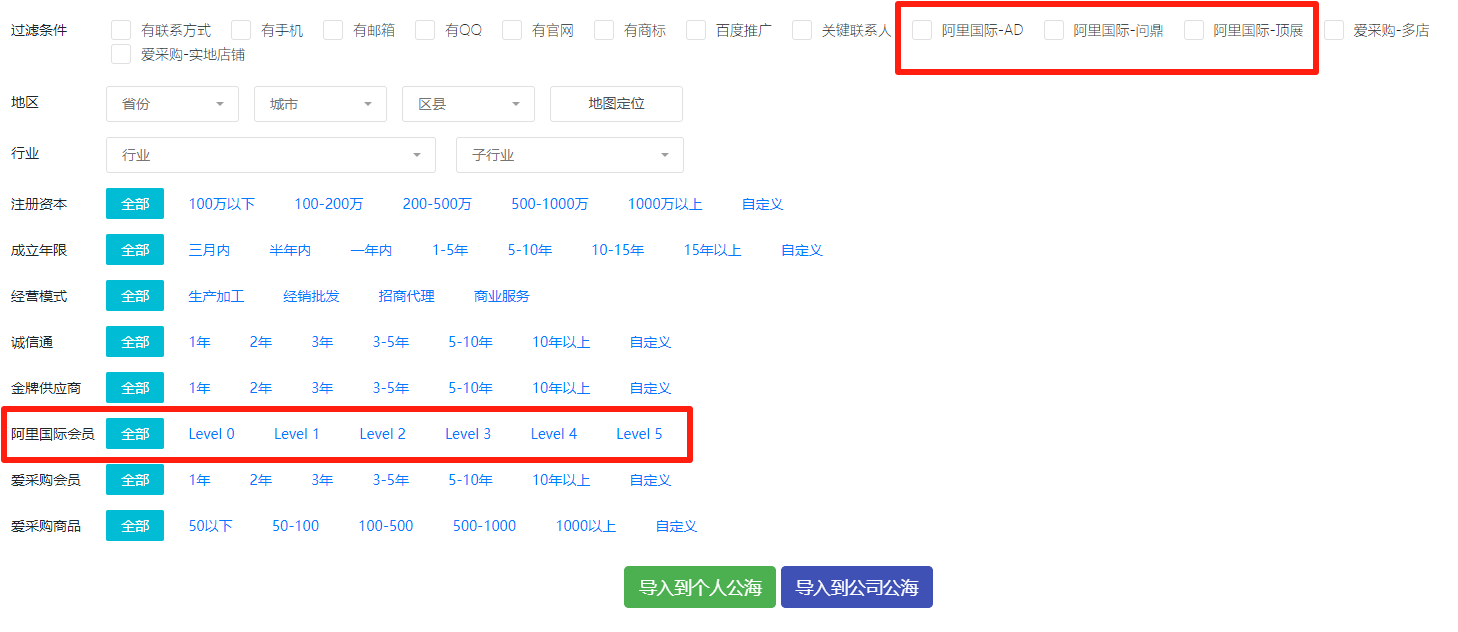Choose 三月内 establishment period
Screen dimensions: 1458x632
209,250
